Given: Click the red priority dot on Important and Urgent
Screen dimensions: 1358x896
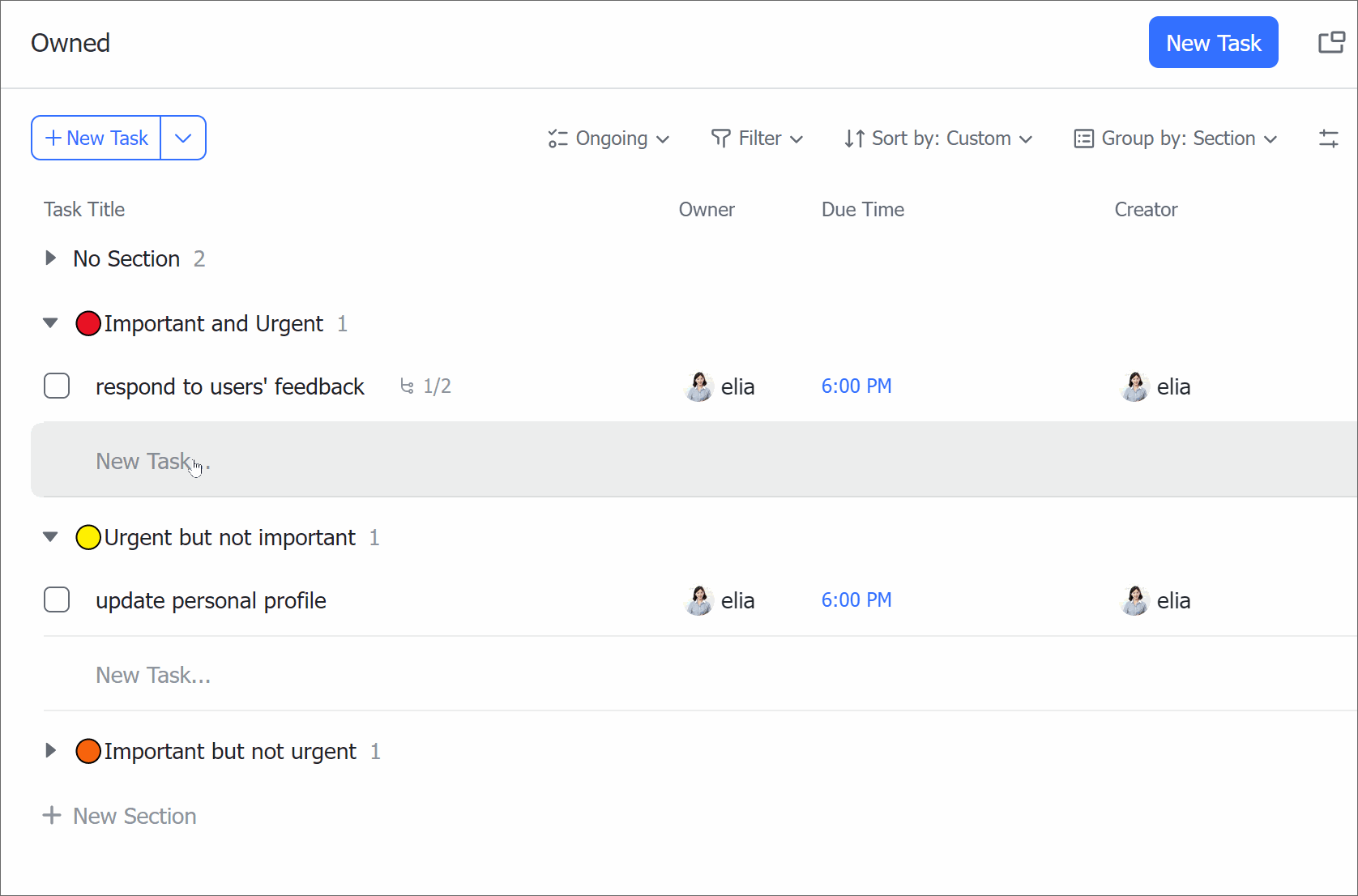Looking at the screenshot, I should click(88, 323).
